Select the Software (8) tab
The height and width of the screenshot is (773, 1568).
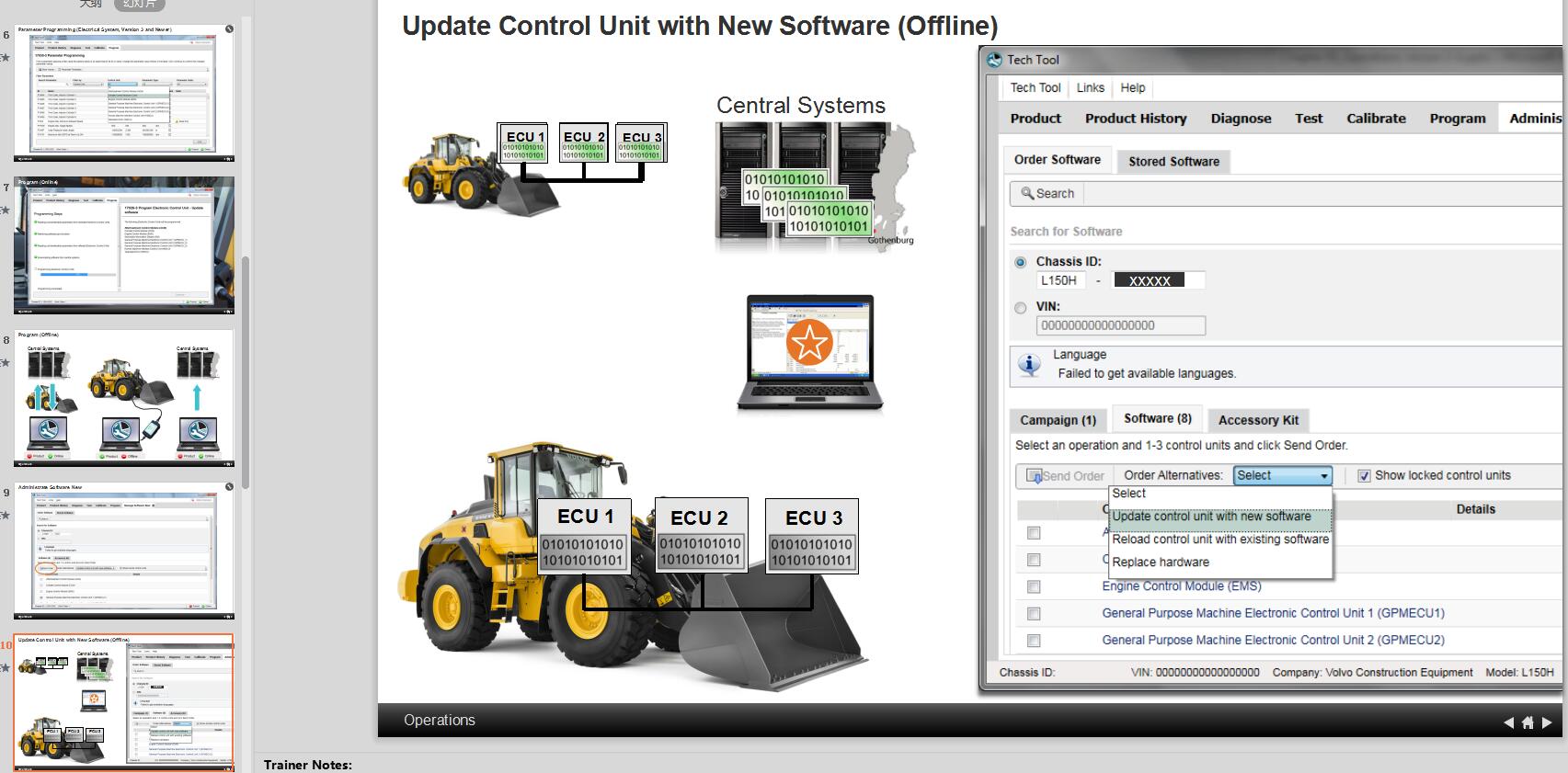pos(1158,418)
